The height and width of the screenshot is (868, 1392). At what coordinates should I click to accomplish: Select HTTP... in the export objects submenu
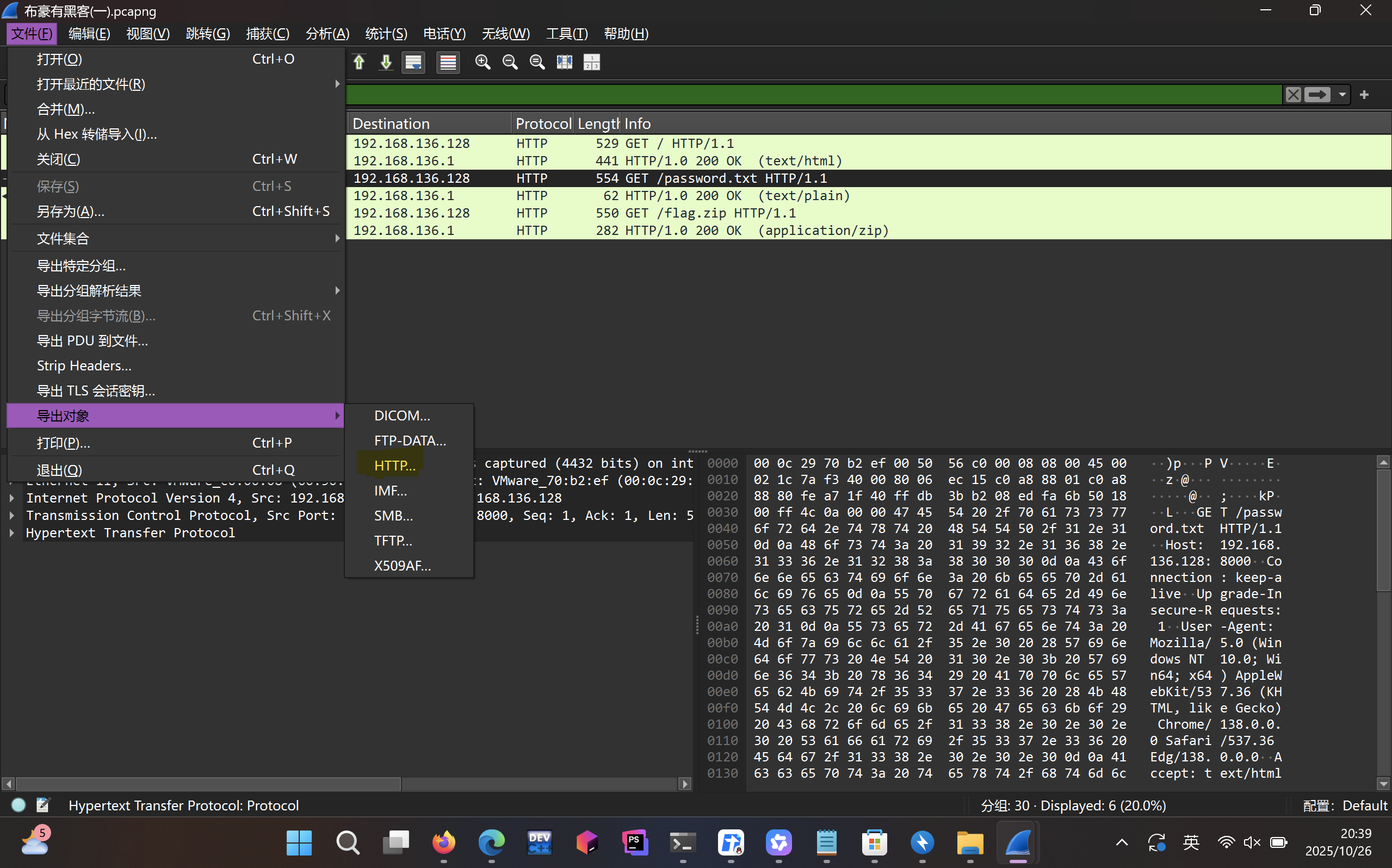(x=409, y=466)
